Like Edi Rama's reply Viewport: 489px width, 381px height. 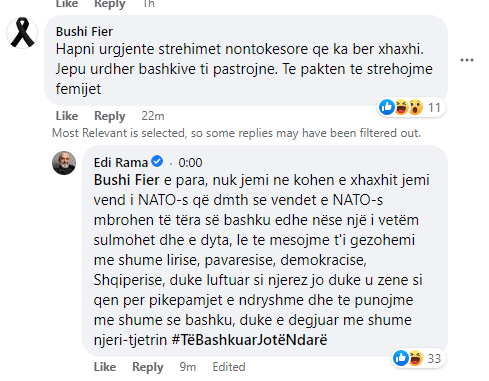(105, 367)
